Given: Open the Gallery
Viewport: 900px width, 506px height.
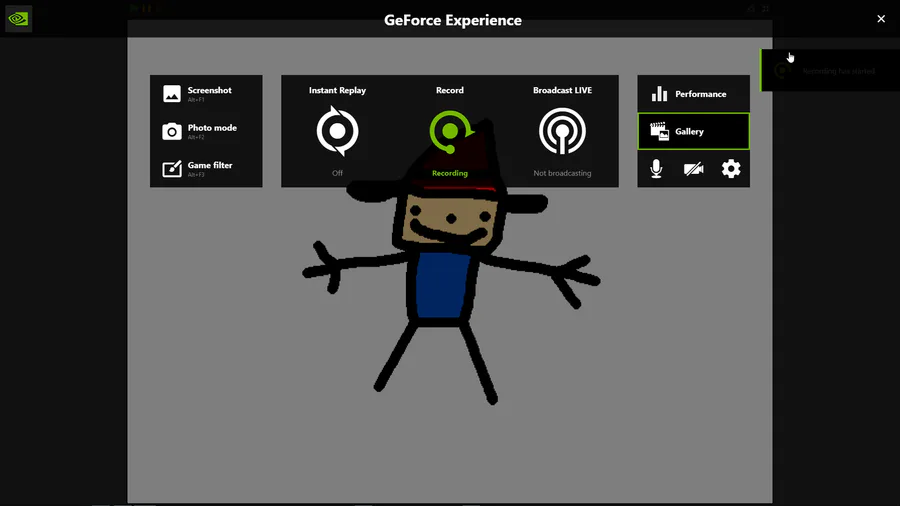Looking at the screenshot, I should pyautogui.click(x=693, y=131).
